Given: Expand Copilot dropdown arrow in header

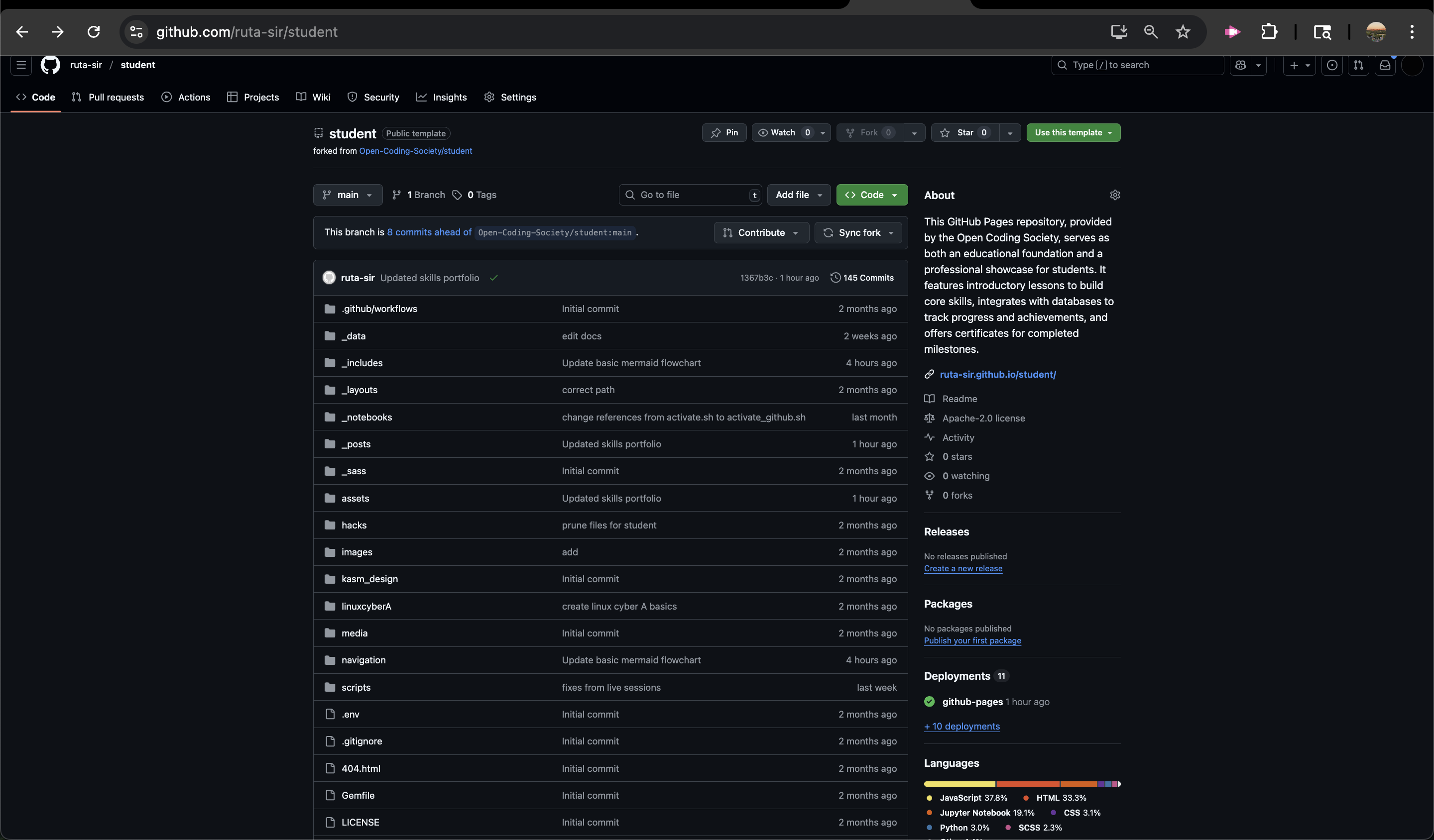Looking at the screenshot, I should tap(1258, 65).
